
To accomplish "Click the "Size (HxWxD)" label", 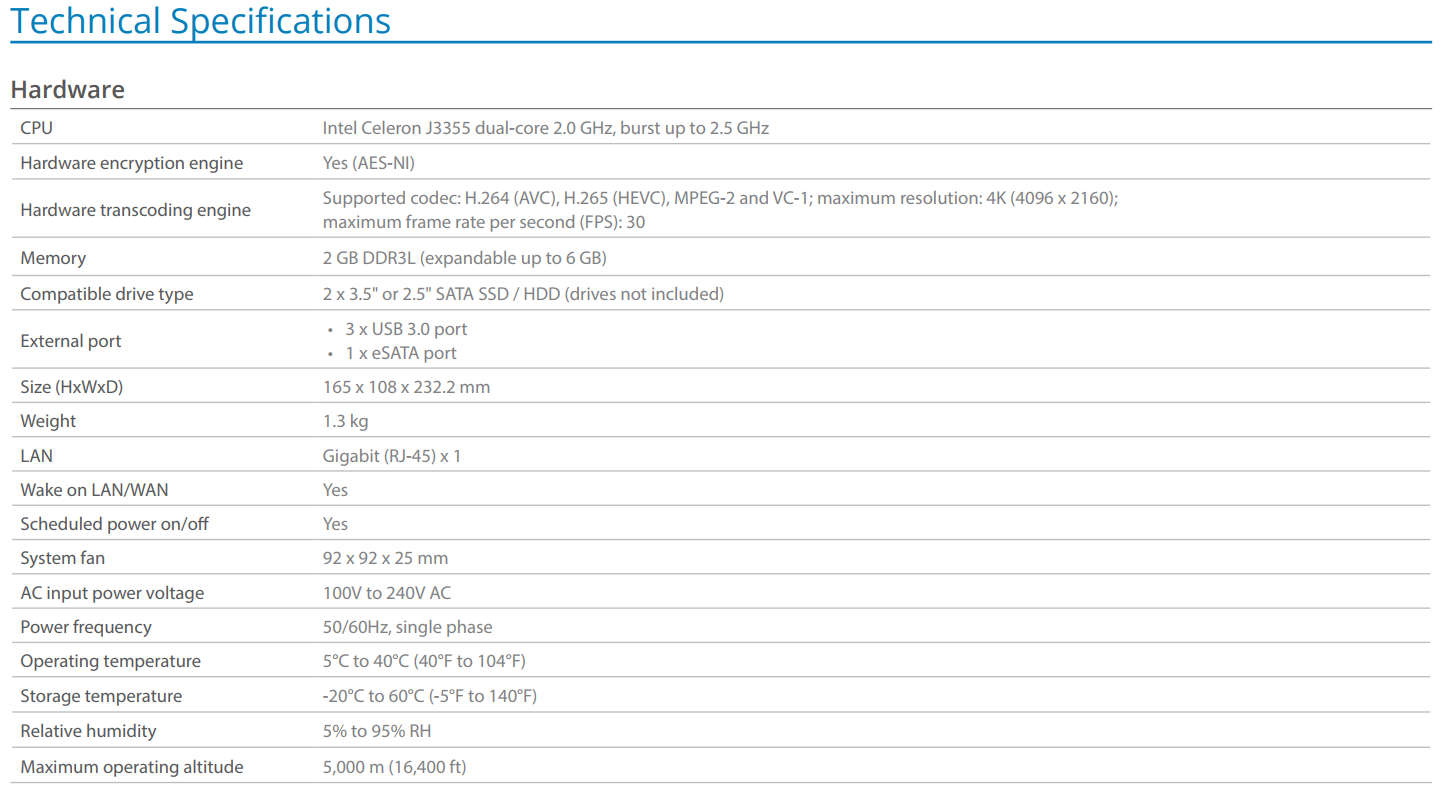I will click(x=72, y=387).
